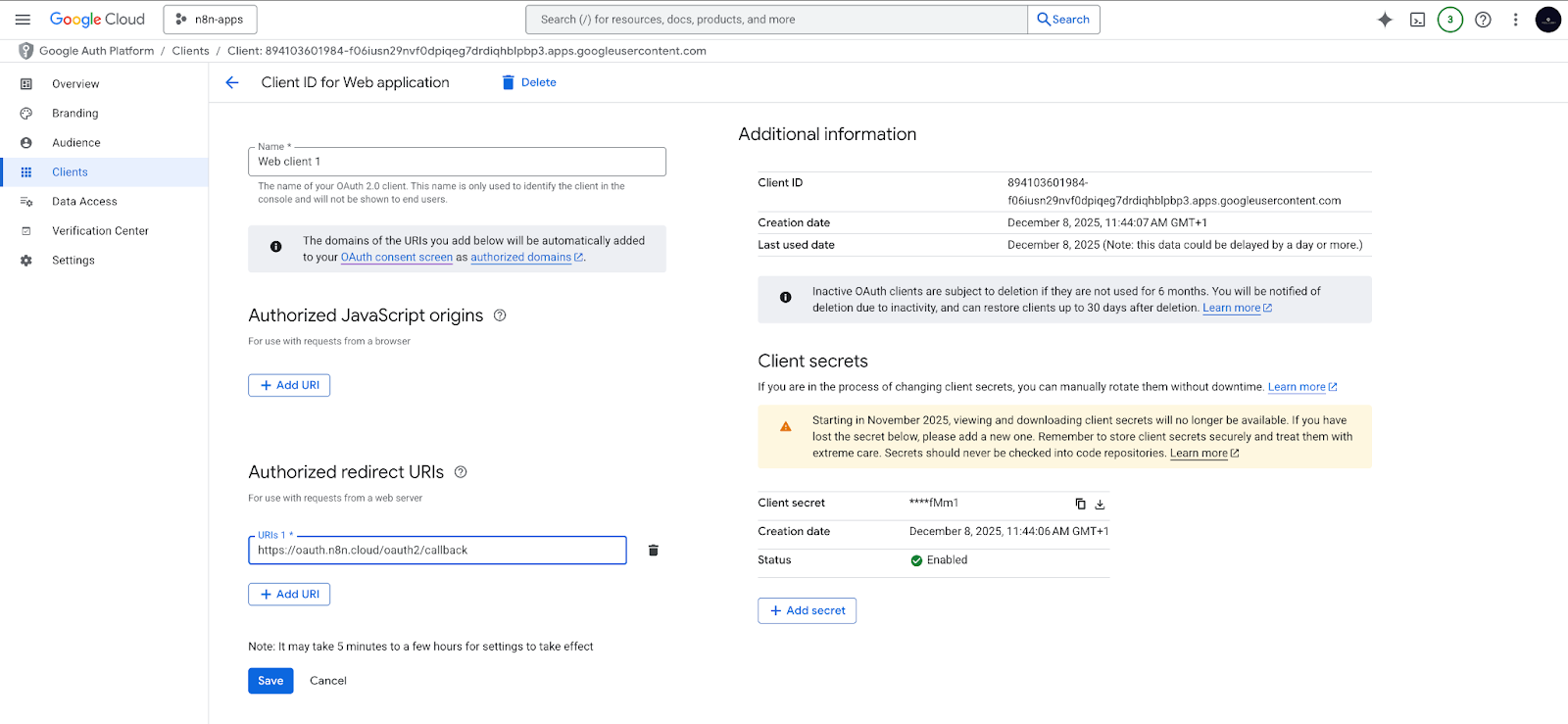This screenshot has height=724, width=1568.
Task: Edit the URIs 1 redirect field
Action: click(x=437, y=551)
